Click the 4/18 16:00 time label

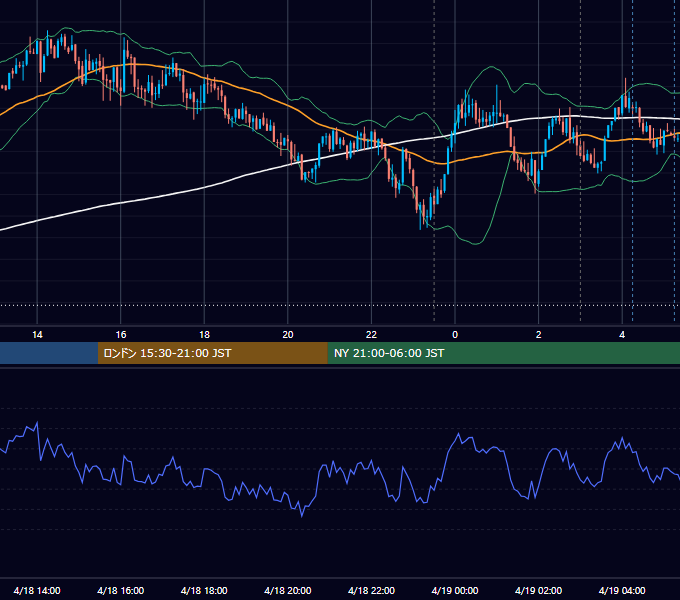121,590
